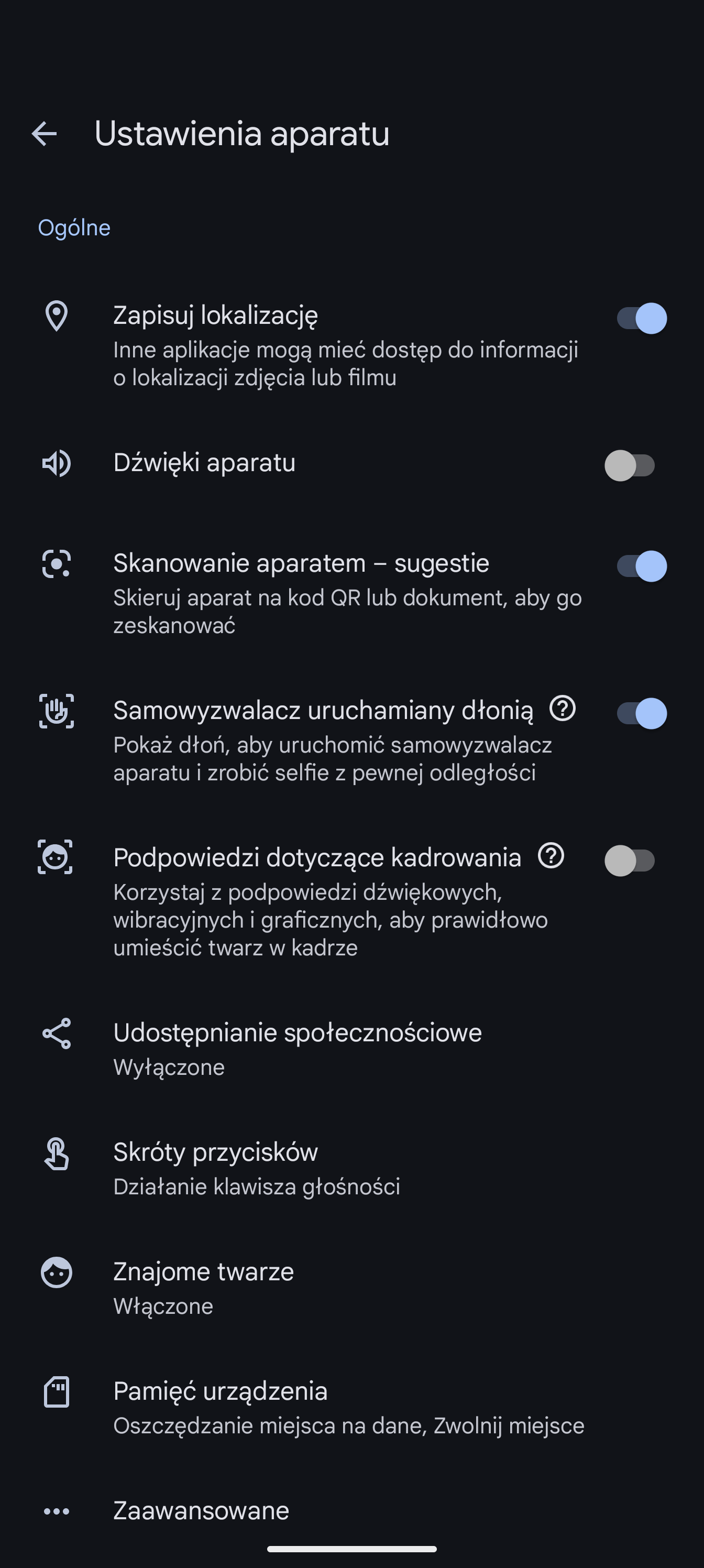Turn off Skanowanie aparatem sugestie switch
Image resolution: width=704 pixels, height=1568 pixels.
[641, 566]
